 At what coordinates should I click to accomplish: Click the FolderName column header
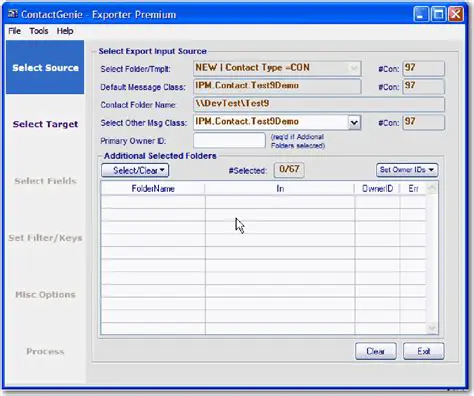(153, 189)
